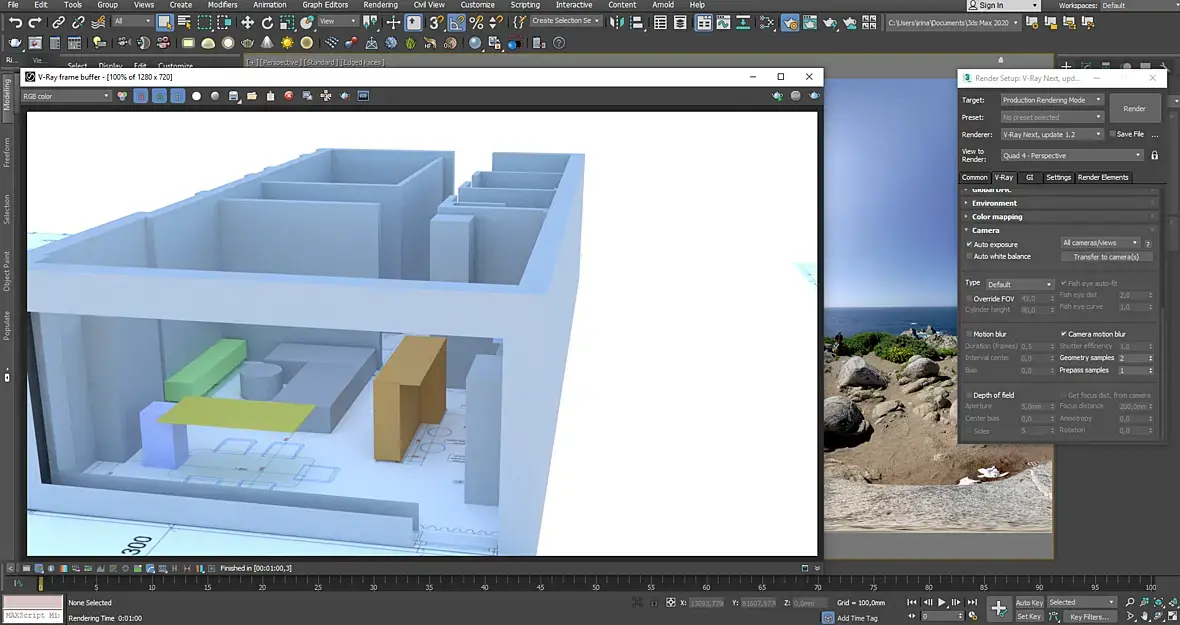1180x625 pixels.
Task: Enable the Depth of field checkbox
Action: coord(969,395)
